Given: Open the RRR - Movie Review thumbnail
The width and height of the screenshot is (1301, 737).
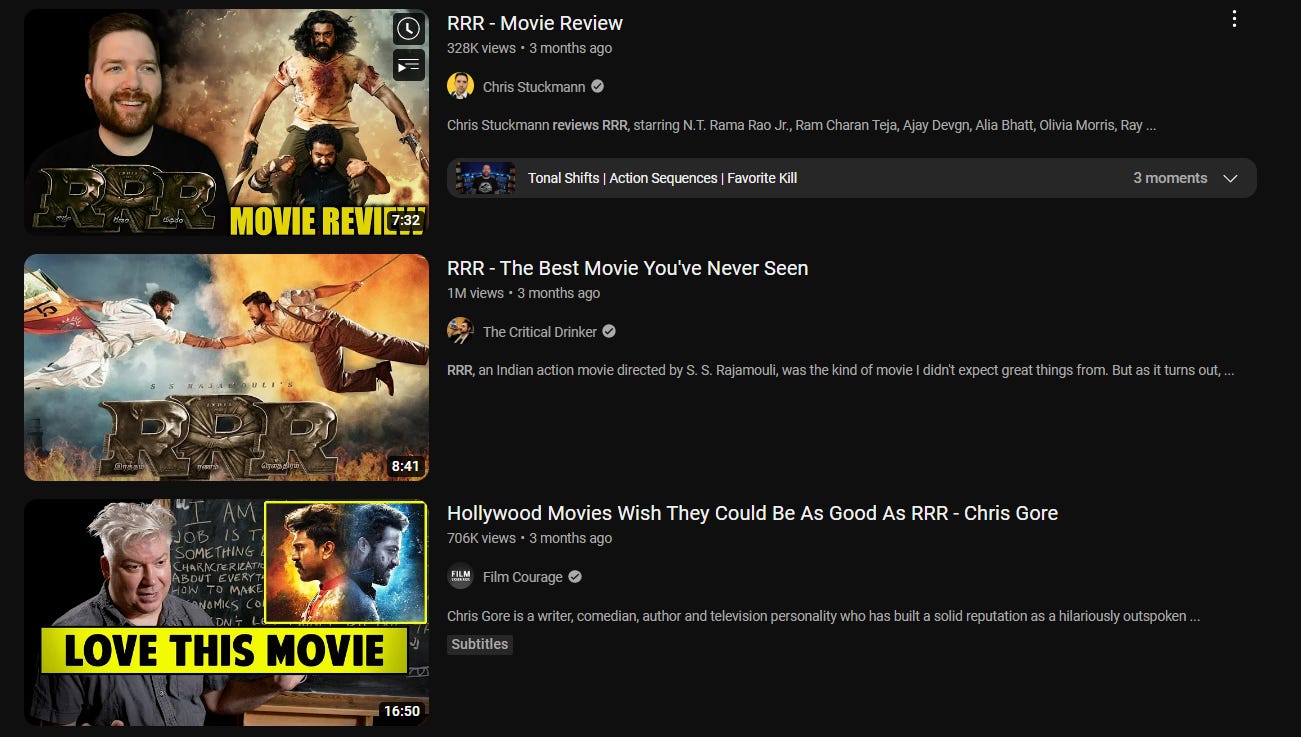Looking at the screenshot, I should pos(226,122).
